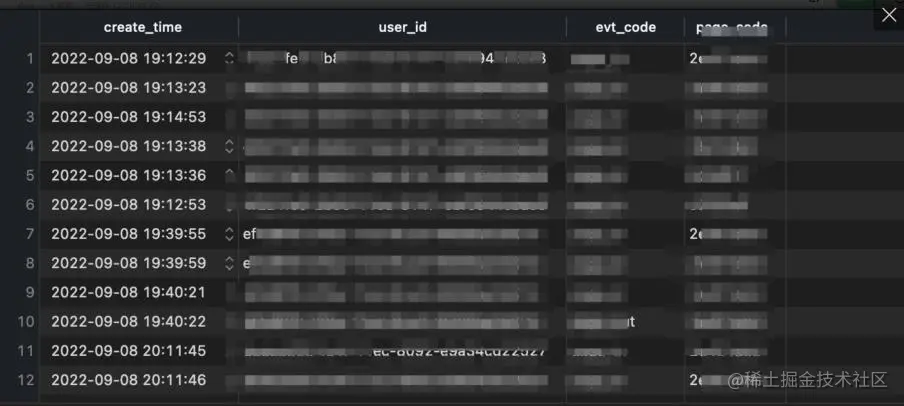Select row number 1
This screenshot has height=406, width=904.
[x=30, y=58]
